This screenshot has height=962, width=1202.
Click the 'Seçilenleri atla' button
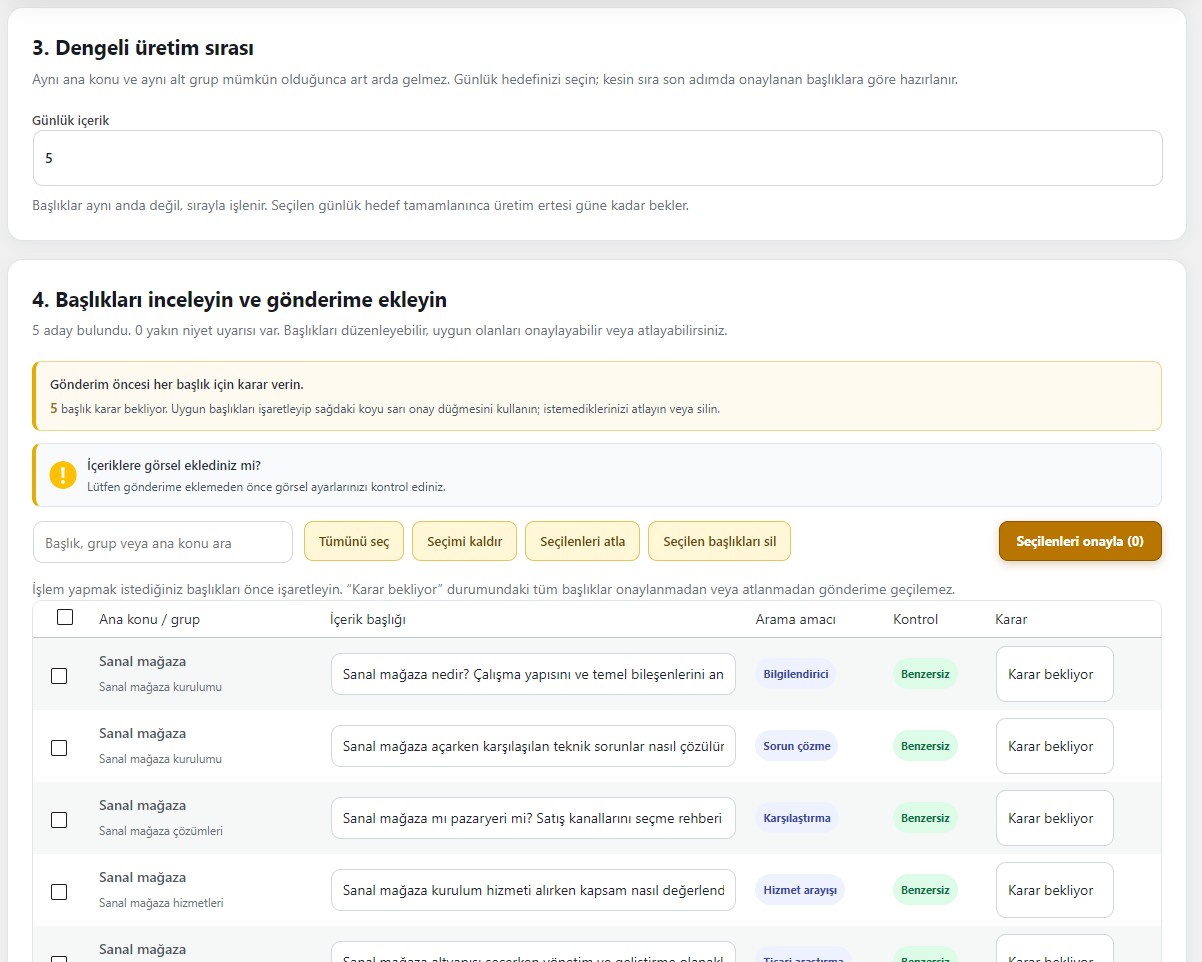point(582,542)
